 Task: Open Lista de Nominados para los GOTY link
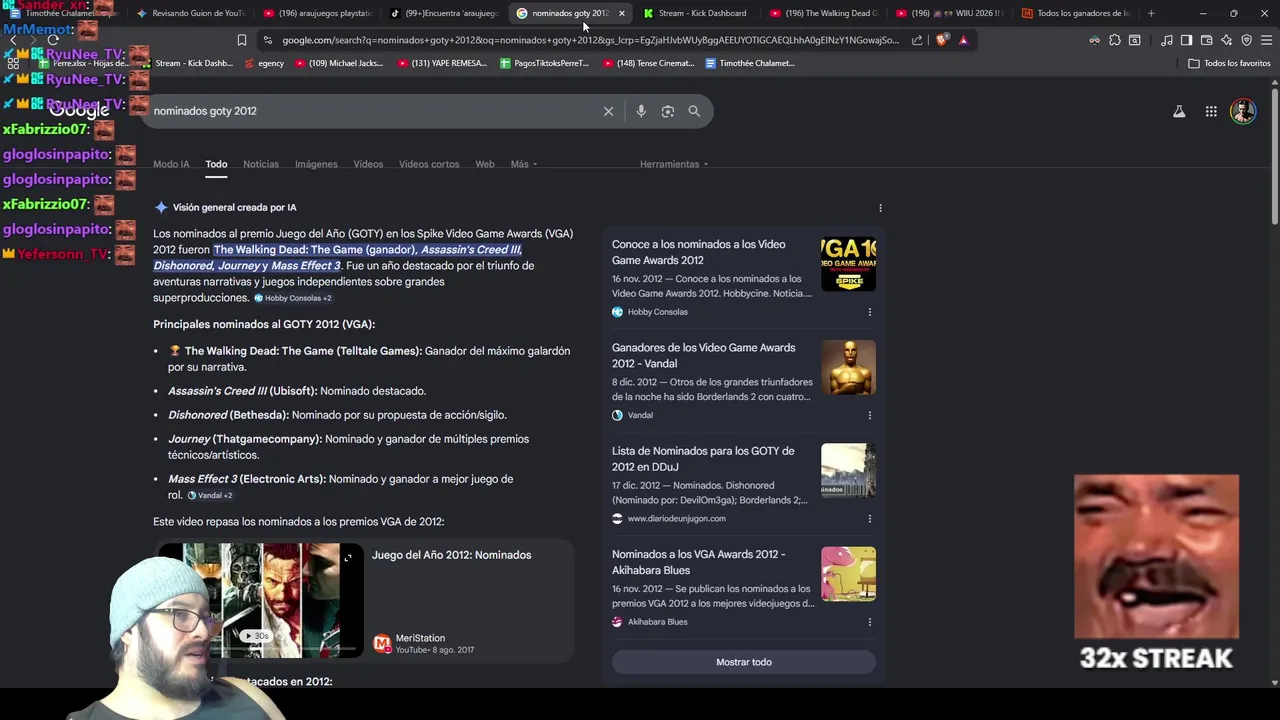tap(703, 459)
